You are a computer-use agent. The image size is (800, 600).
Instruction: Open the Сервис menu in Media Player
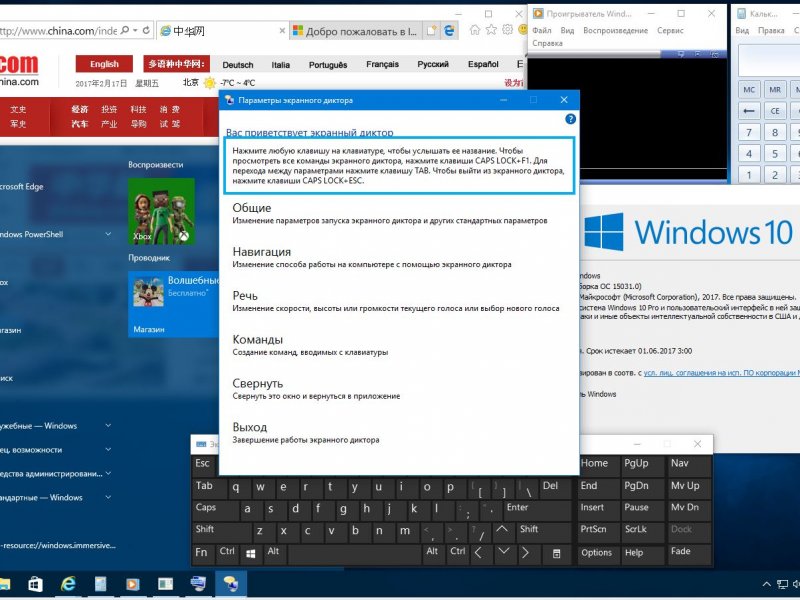click(670, 31)
